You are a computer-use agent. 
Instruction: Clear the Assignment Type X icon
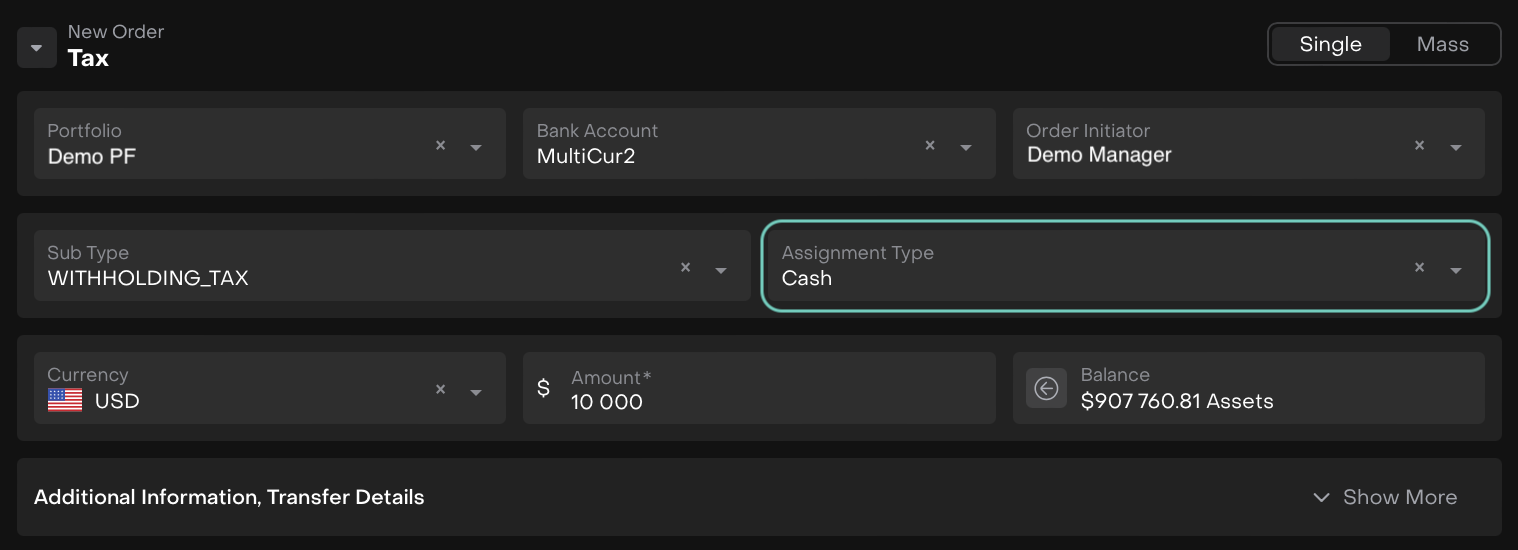[x=1419, y=268]
